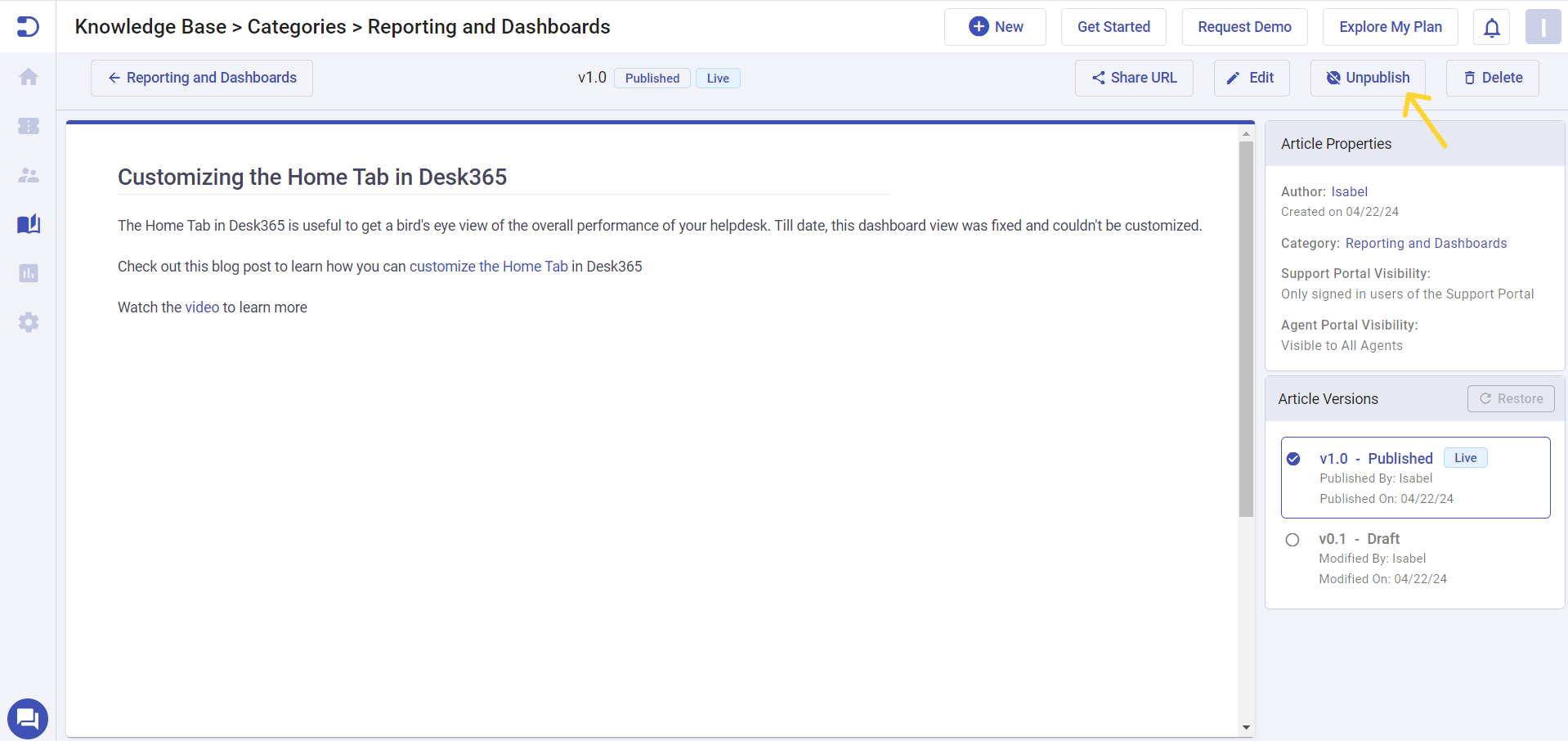The width and height of the screenshot is (1568, 741).
Task: Click the 'Author: Isabel' text
Action: [1324, 191]
